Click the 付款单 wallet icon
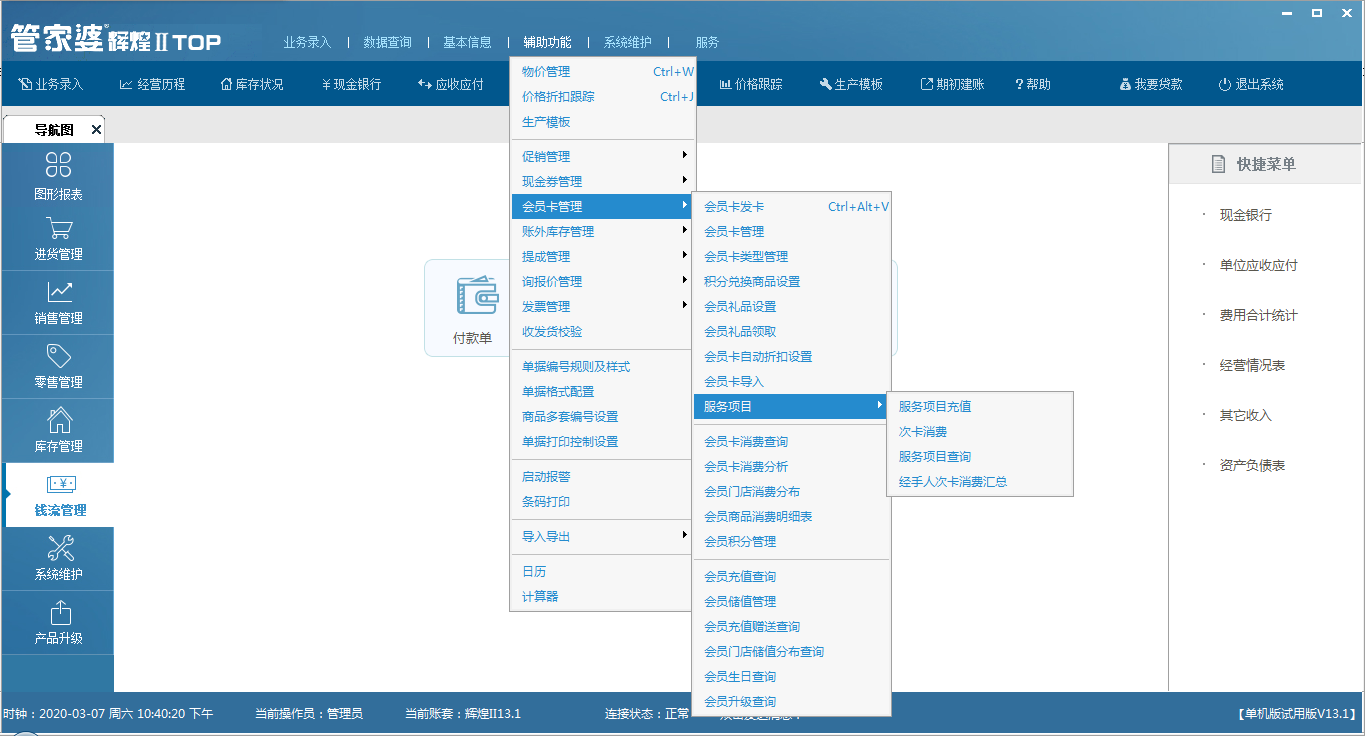This screenshot has width=1365, height=736. click(x=473, y=296)
